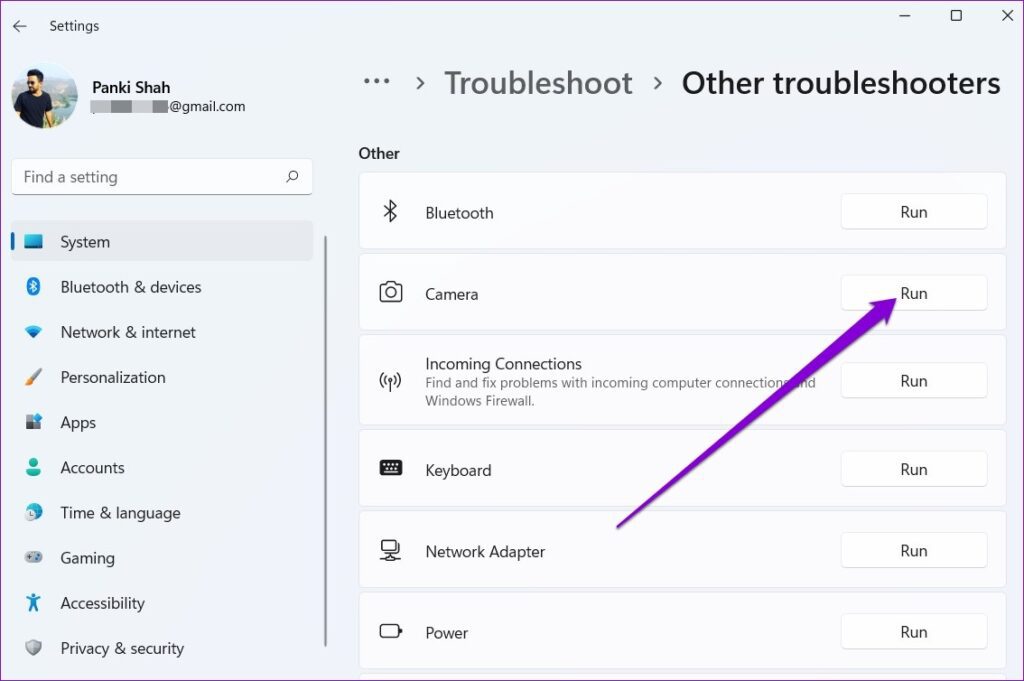Screen dimensions: 1024x681
Task: Expand the breadcrumb ellipsis menu
Action: (x=376, y=83)
